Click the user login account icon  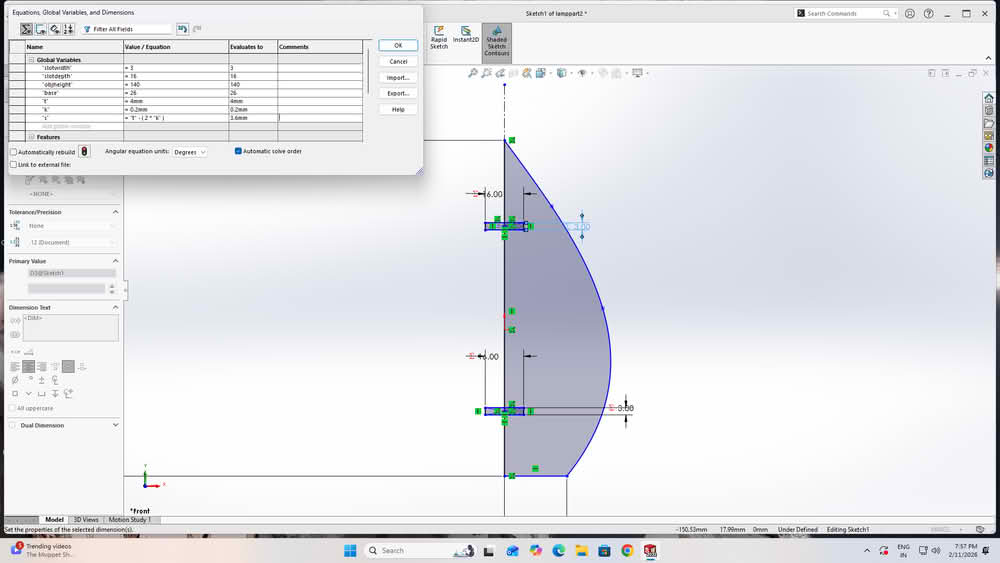(x=909, y=13)
